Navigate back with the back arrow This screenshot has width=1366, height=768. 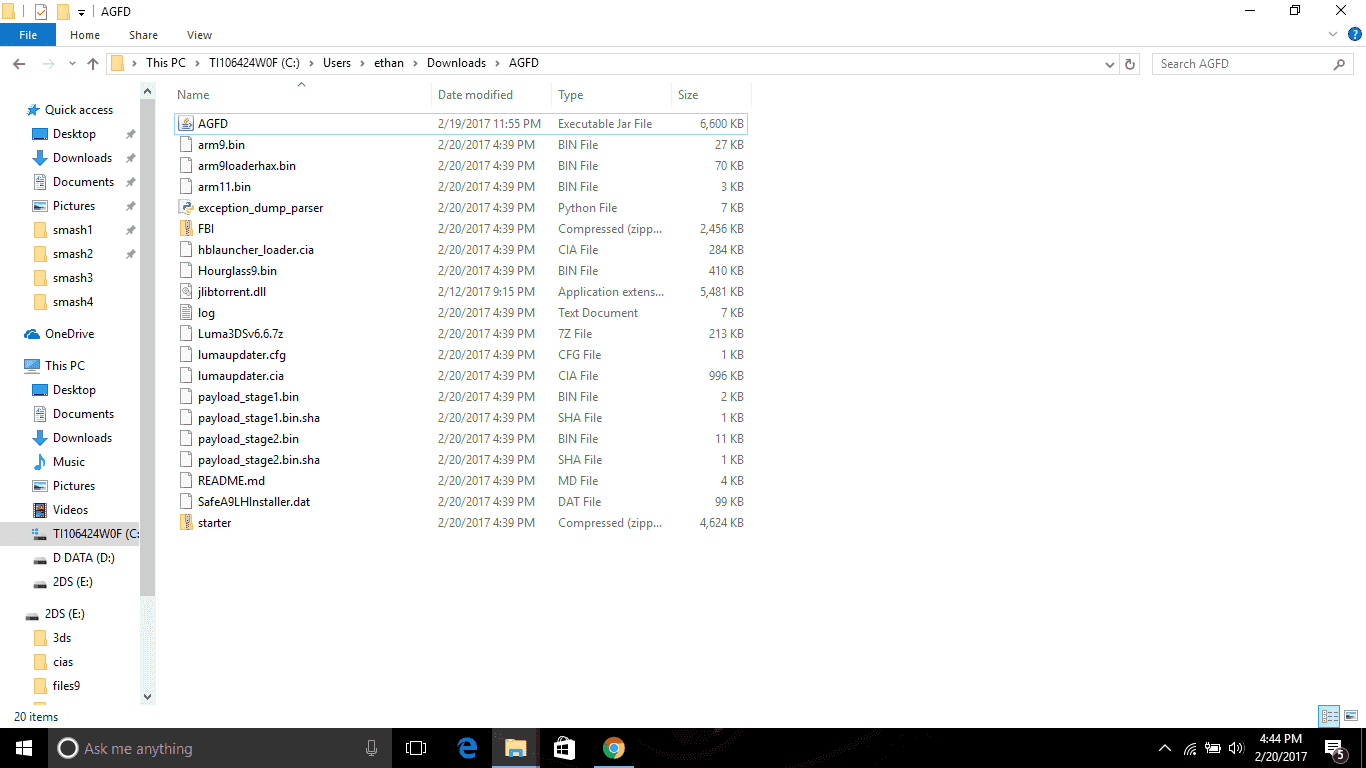19,64
